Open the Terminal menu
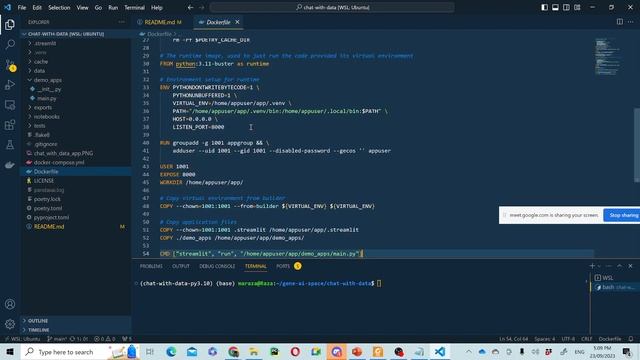Image resolution: width=640 pixels, height=360 pixels. (134, 7)
